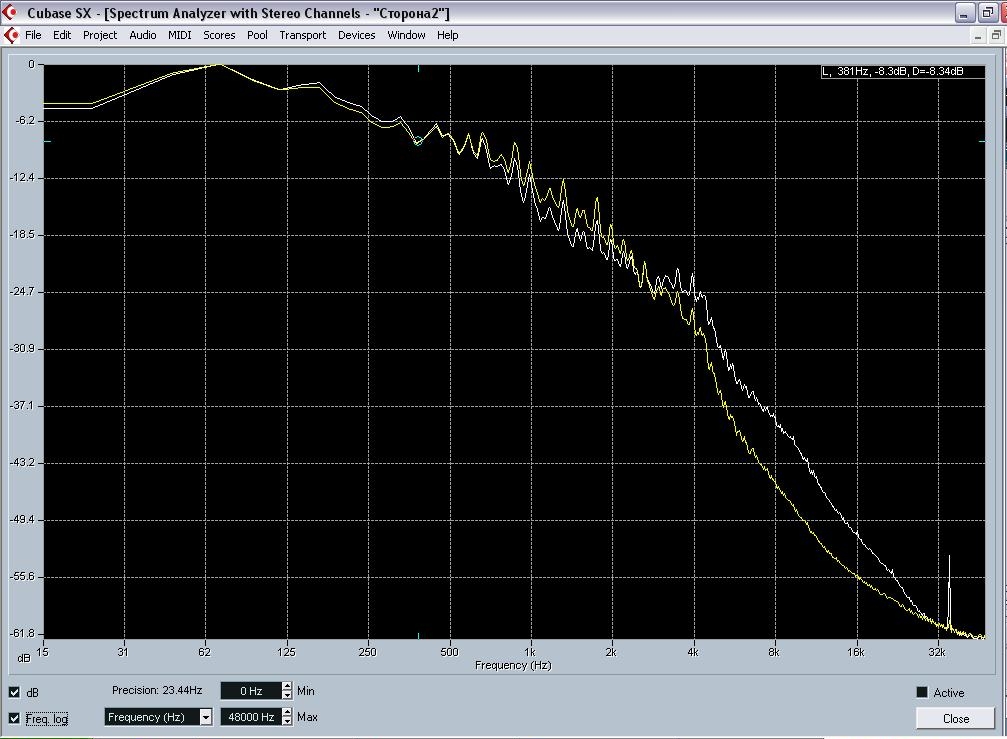
Task: Open the Devices menu
Action: tap(356, 35)
